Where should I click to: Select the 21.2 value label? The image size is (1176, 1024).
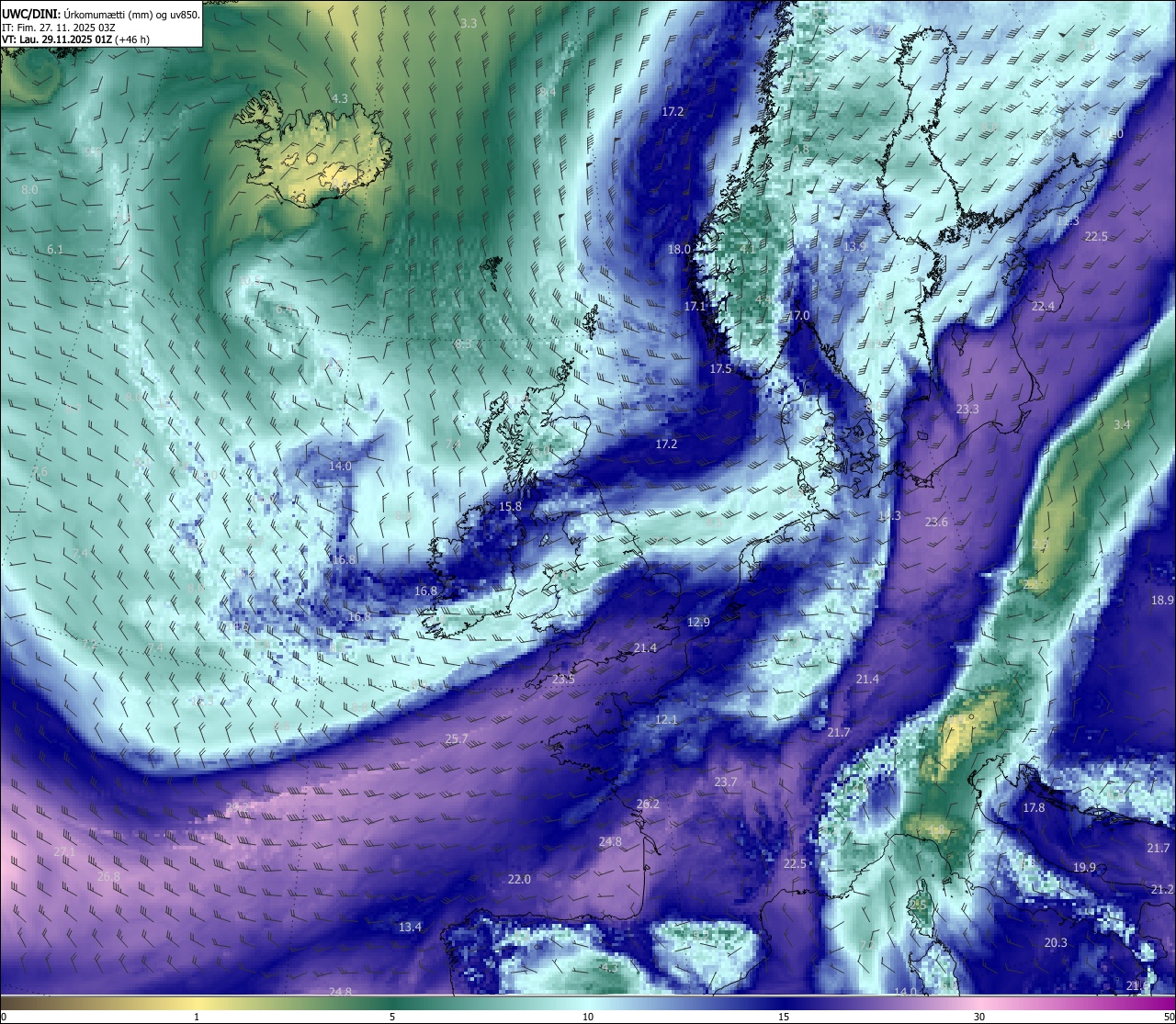pos(1162,890)
